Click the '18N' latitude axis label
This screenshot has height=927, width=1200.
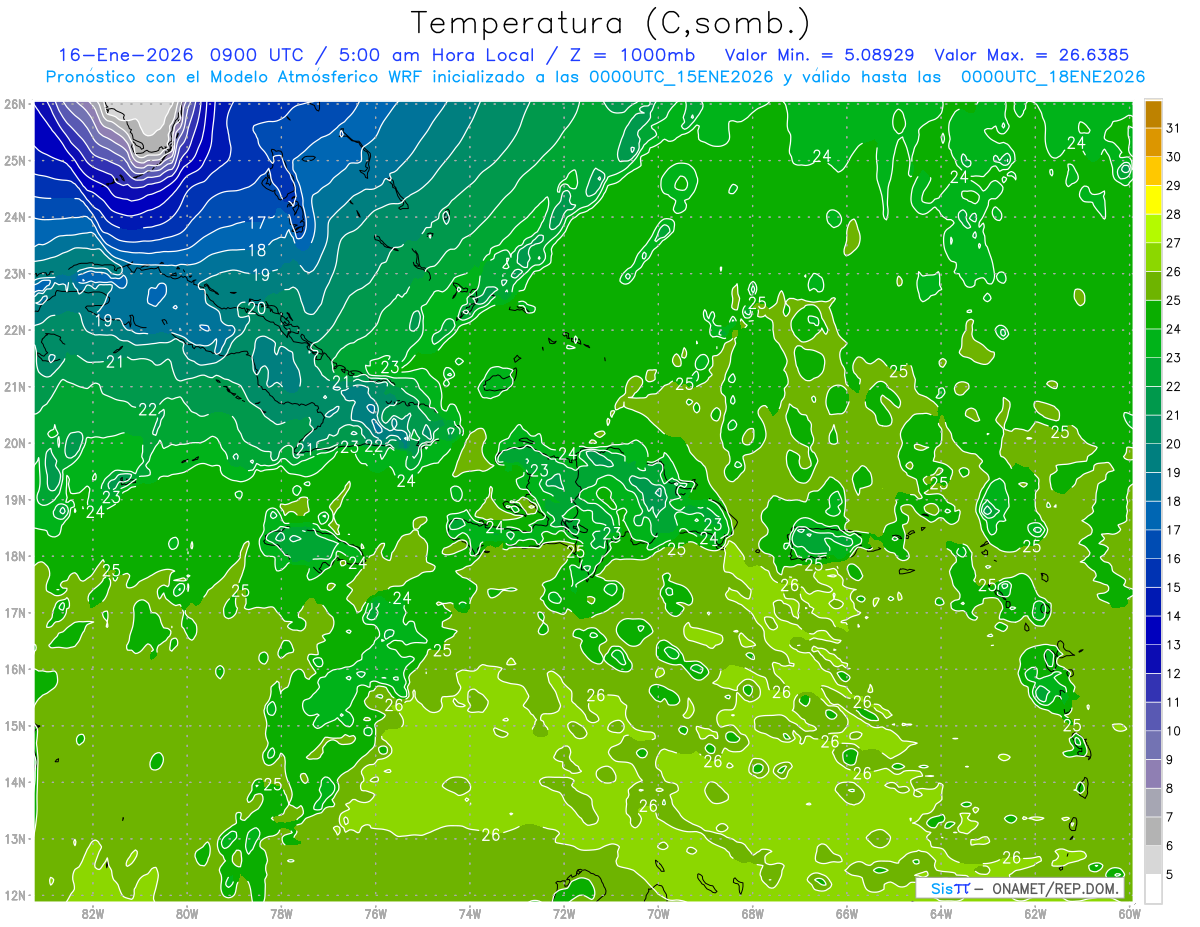pos(14,556)
